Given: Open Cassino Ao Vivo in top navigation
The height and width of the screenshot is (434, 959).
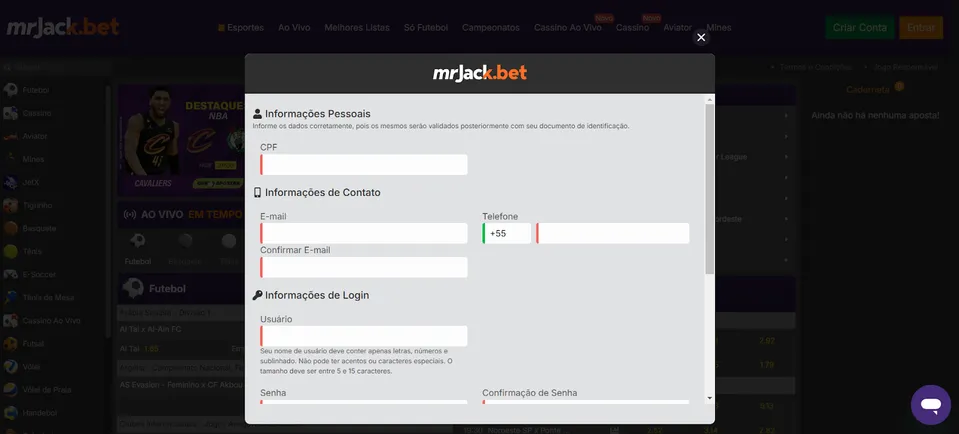Looking at the screenshot, I should click(x=568, y=28).
